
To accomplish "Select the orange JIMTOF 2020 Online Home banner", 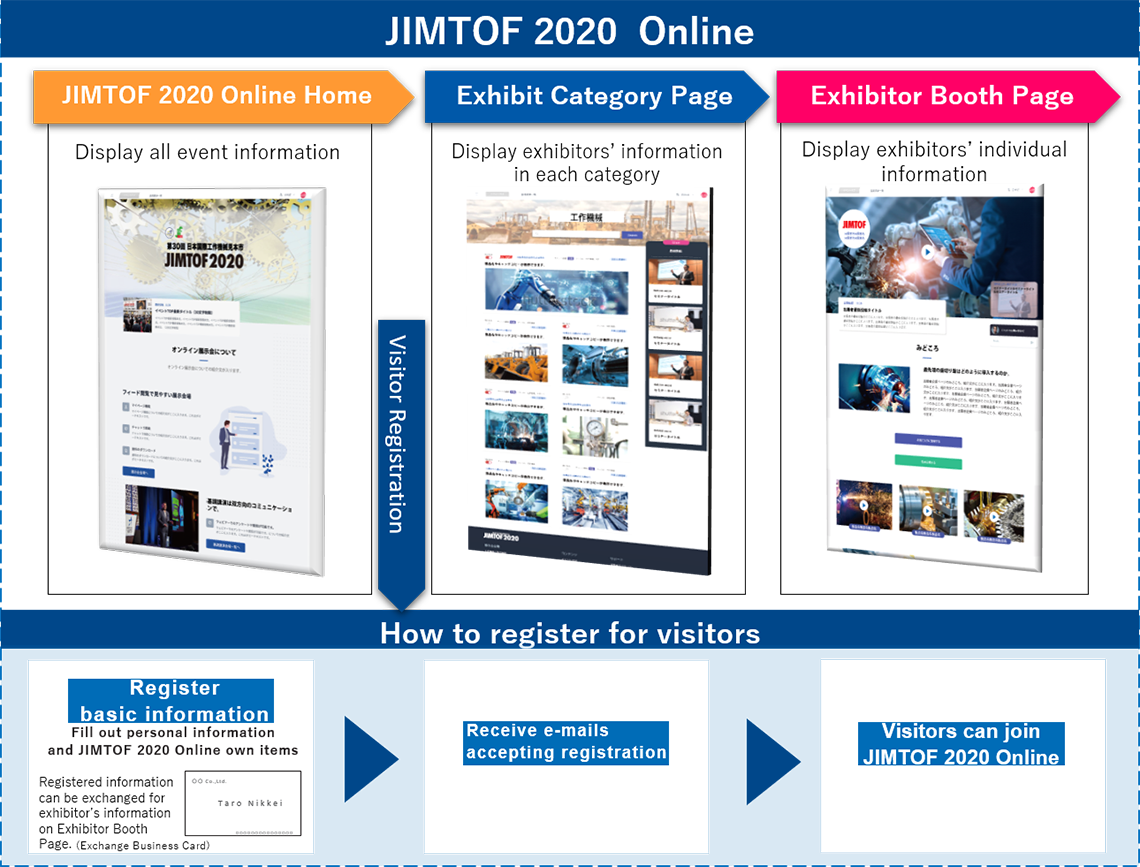I will click(222, 96).
